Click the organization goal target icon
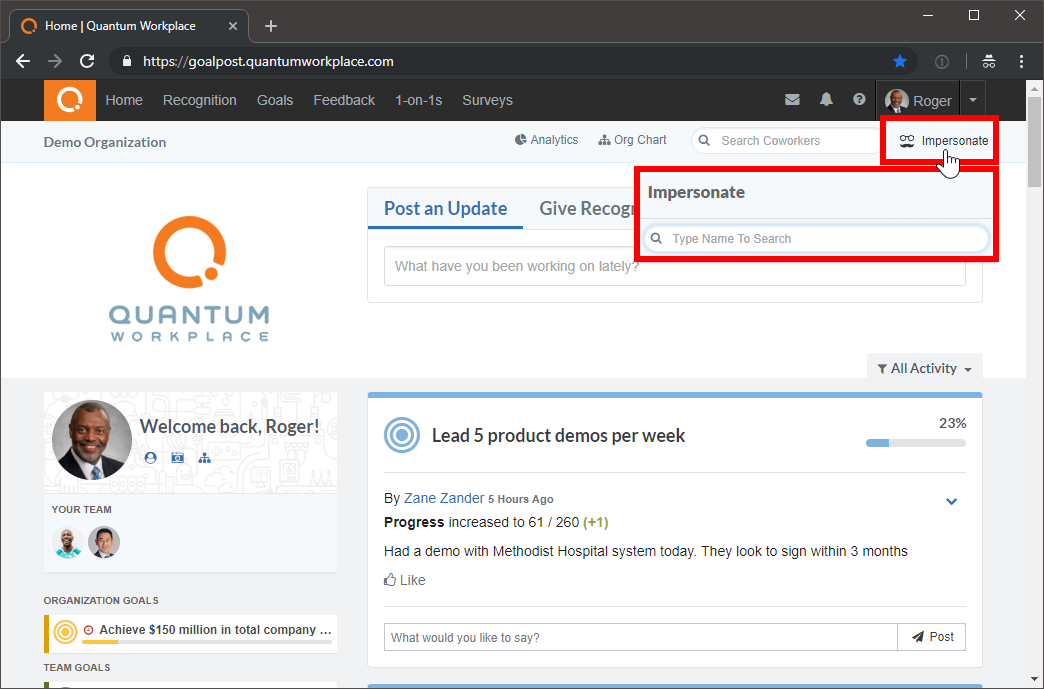This screenshot has width=1044, height=689. [65, 632]
